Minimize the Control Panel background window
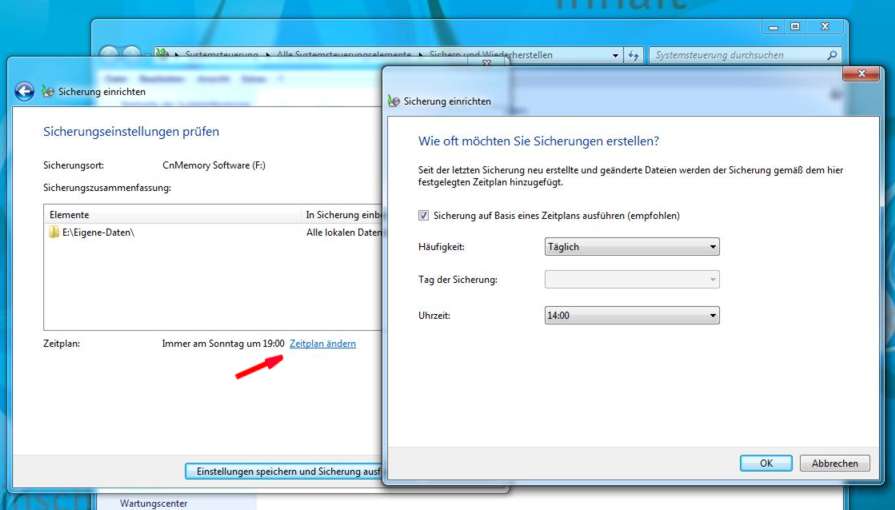The image size is (895, 510). click(x=773, y=27)
